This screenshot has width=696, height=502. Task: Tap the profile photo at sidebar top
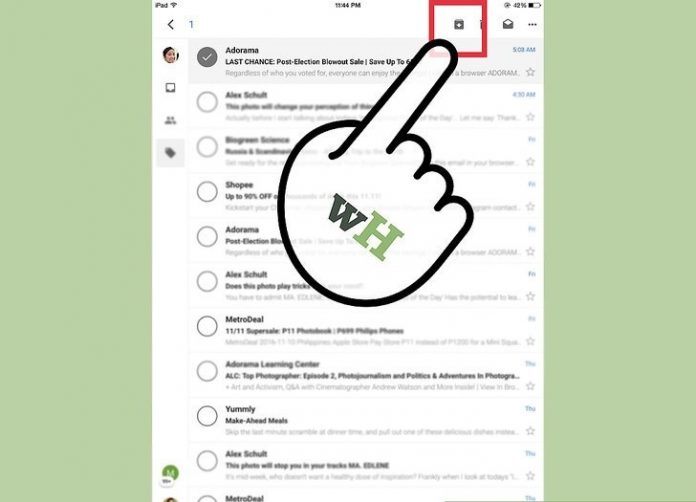coord(170,55)
